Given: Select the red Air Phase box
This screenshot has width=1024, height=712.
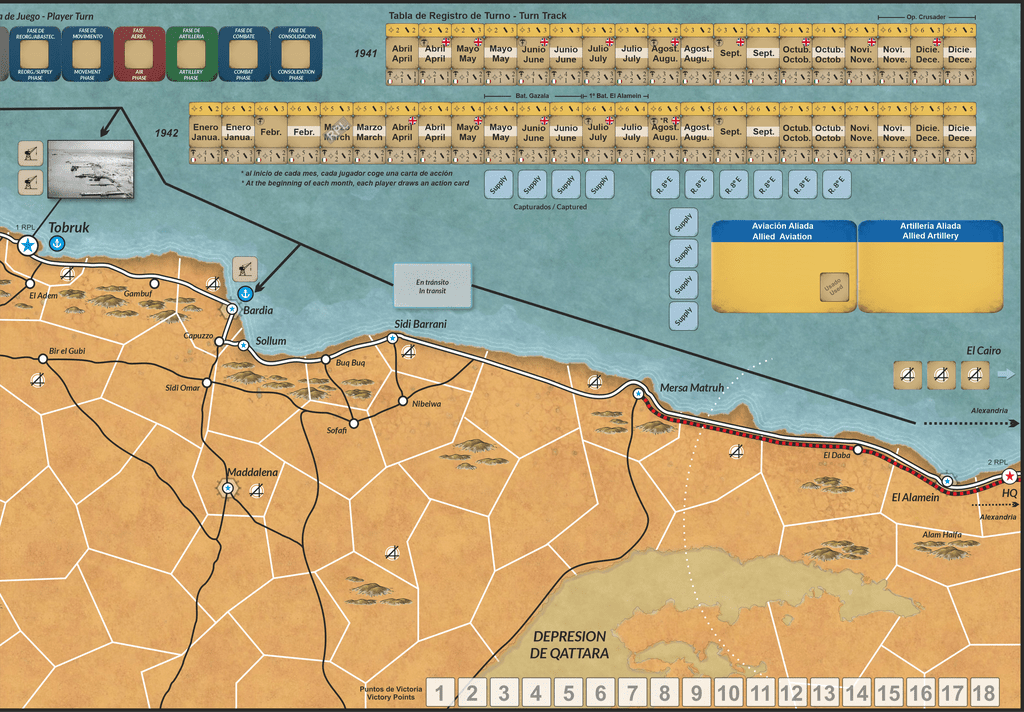Looking at the screenshot, I should (x=139, y=54).
